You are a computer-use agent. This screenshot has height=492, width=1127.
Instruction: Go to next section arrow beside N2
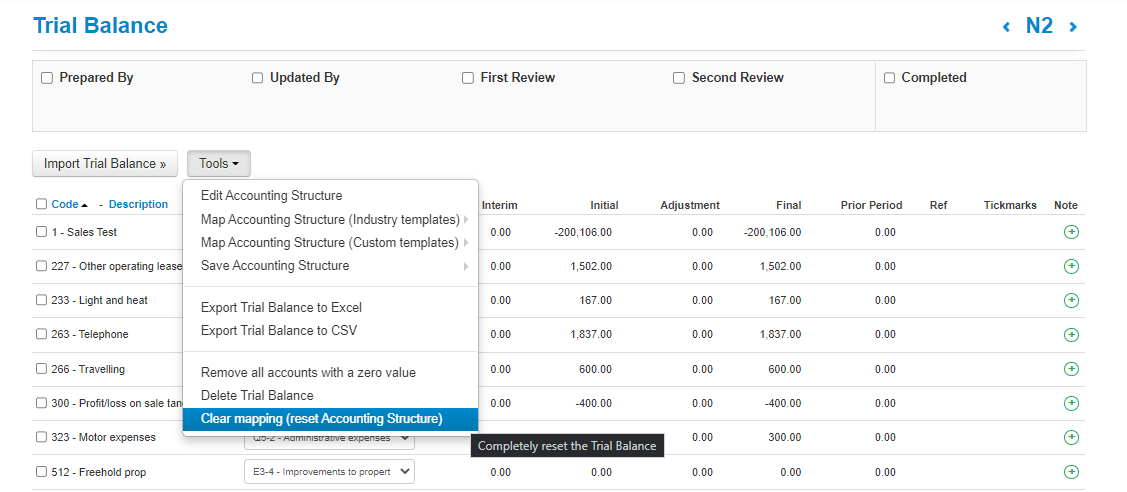[x=1073, y=27]
